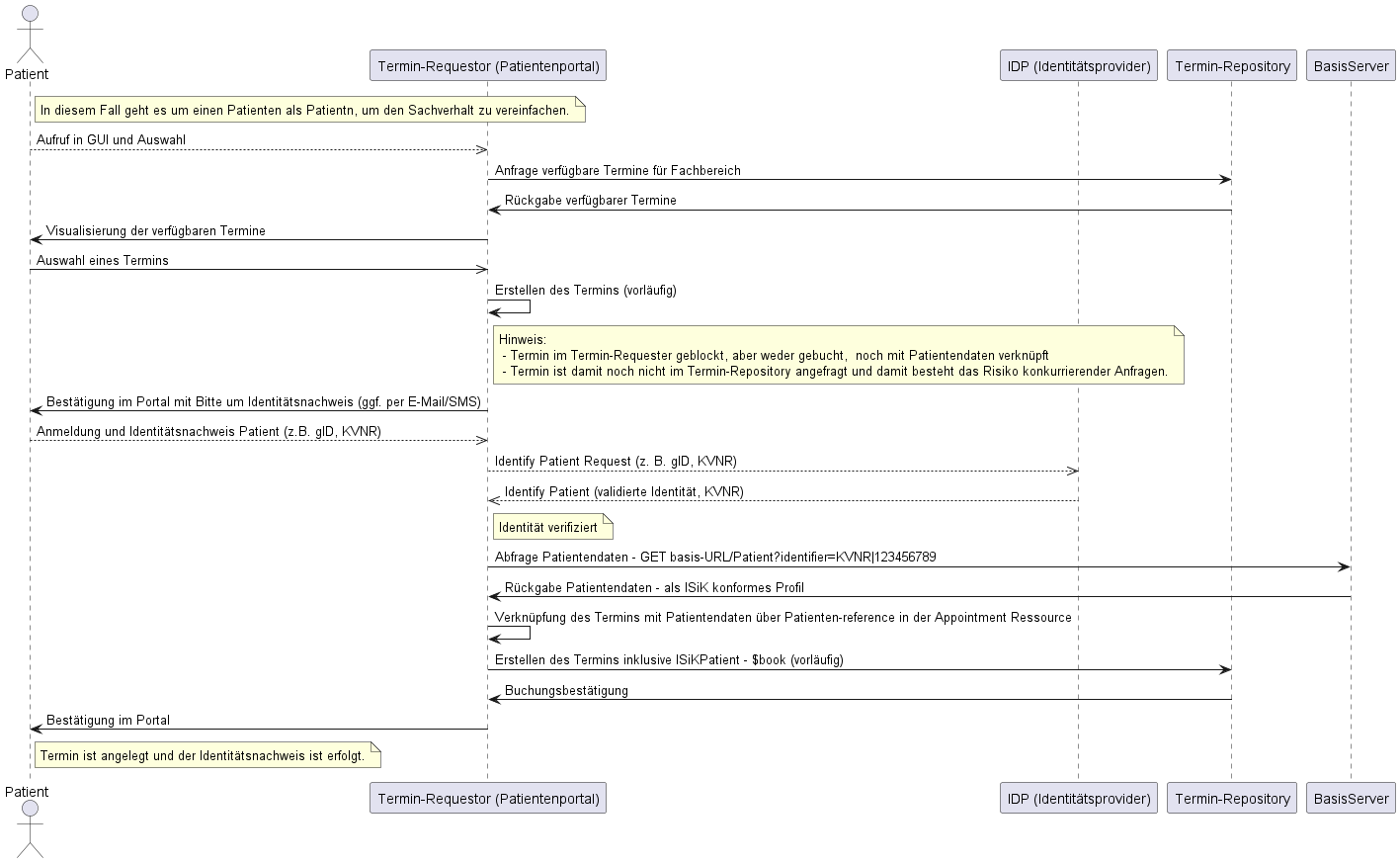Click the "Aufruf in GUI und Auswahl" message

(111, 140)
